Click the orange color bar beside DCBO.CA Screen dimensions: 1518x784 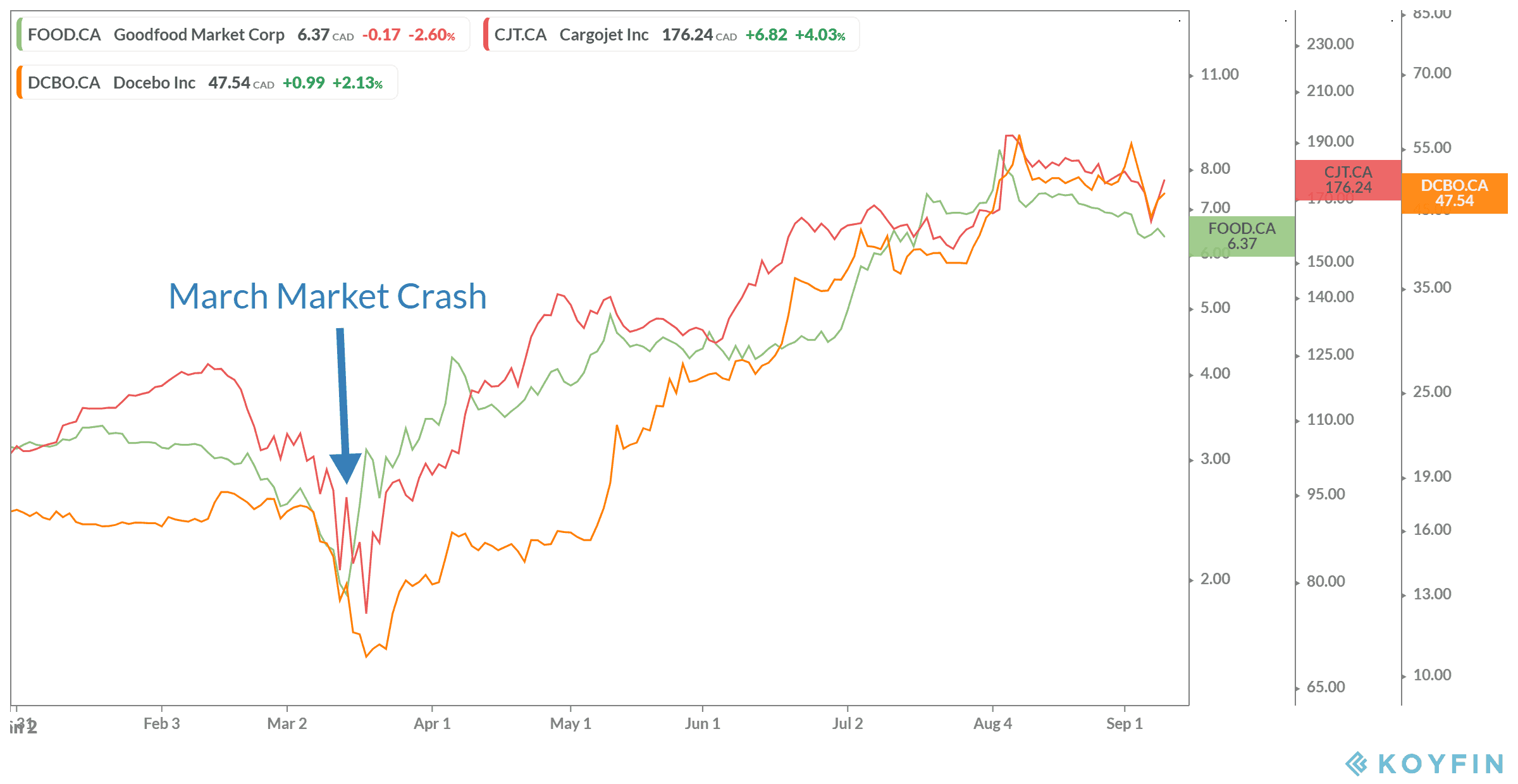[20, 83]
